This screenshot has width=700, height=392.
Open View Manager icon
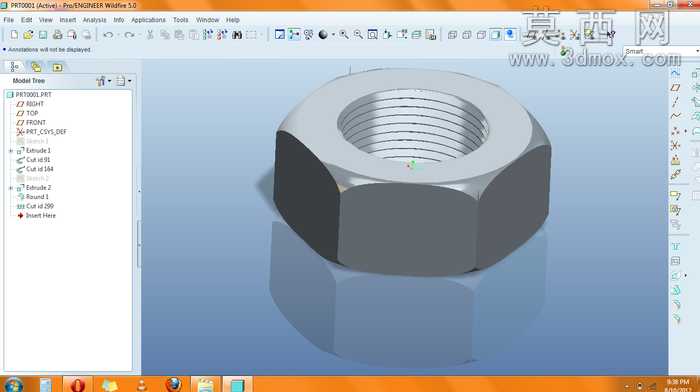[430, 34]
